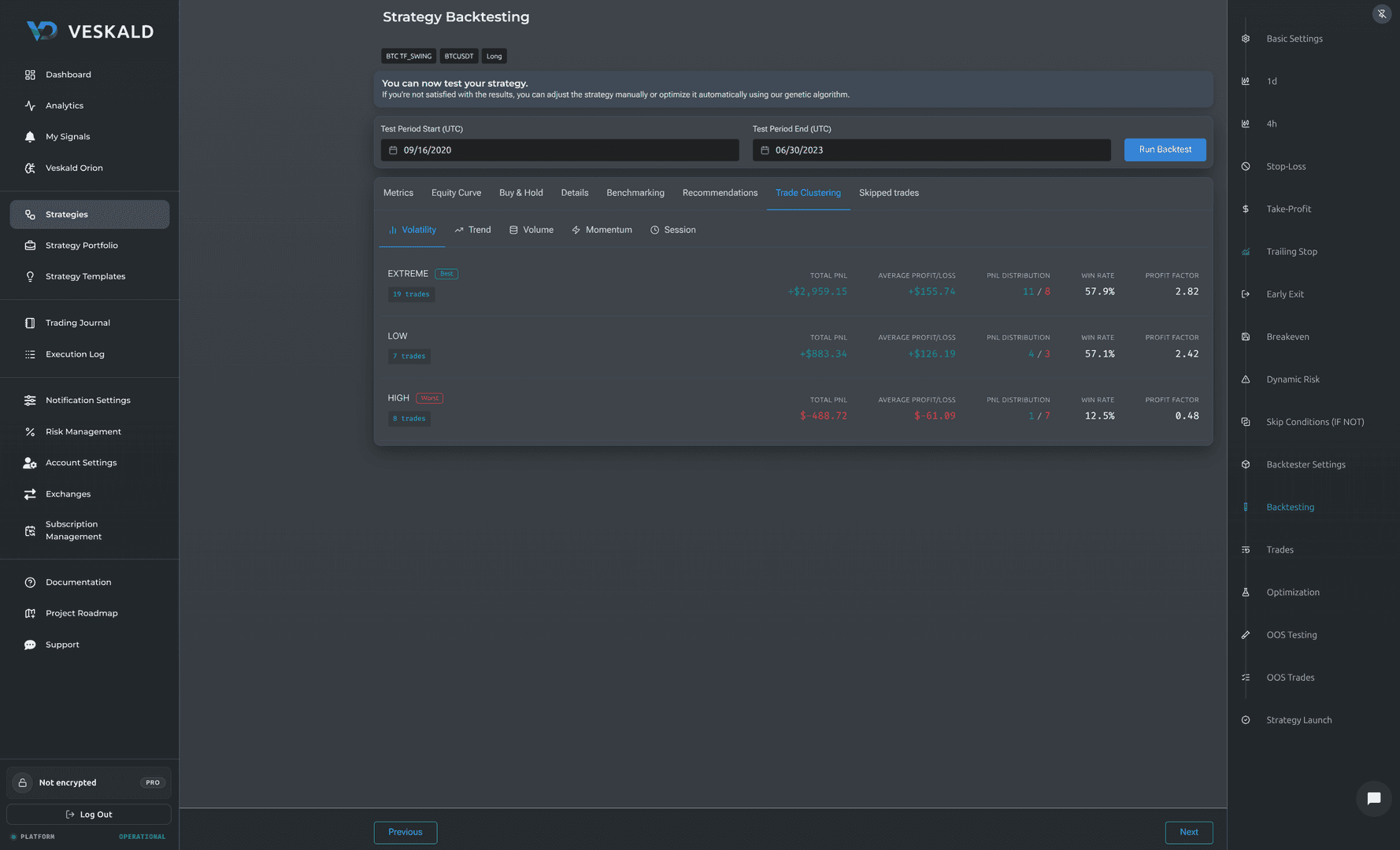Click the Log Out button
Viewport: 1400px width, 850px height.
click(89, 815)
